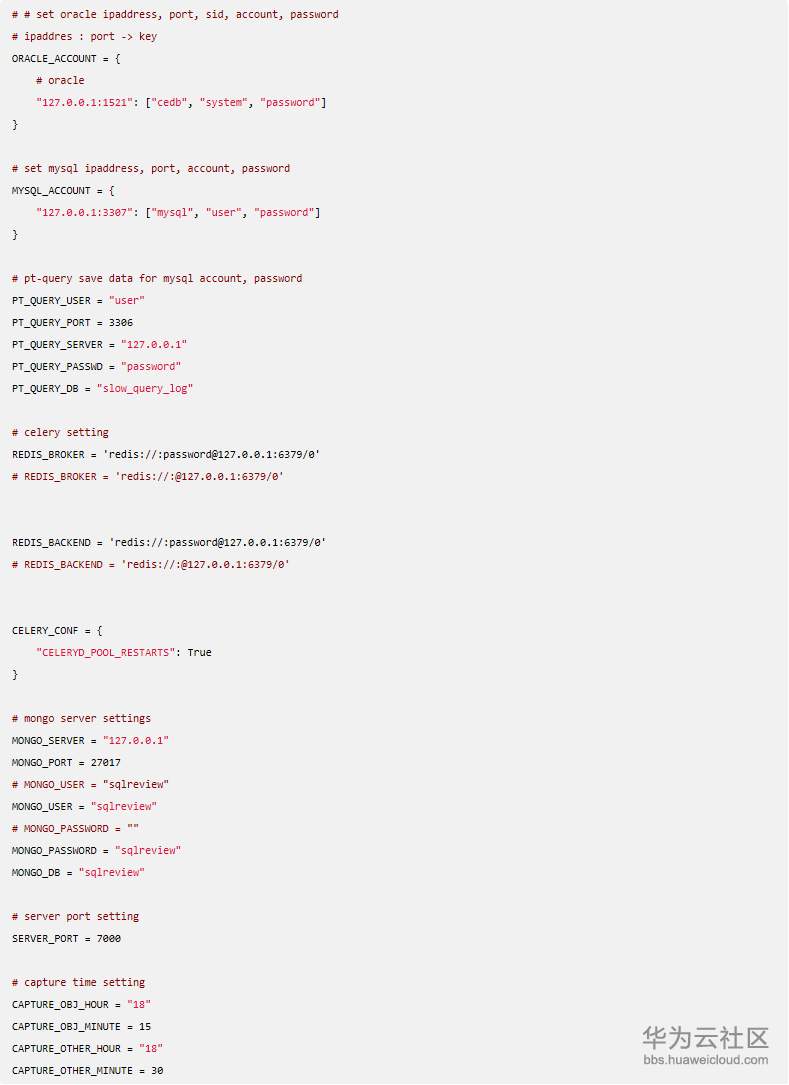
Task: Click the CAPTURE_OBJ_HOUR line
Action: (x=81, y=1004)
